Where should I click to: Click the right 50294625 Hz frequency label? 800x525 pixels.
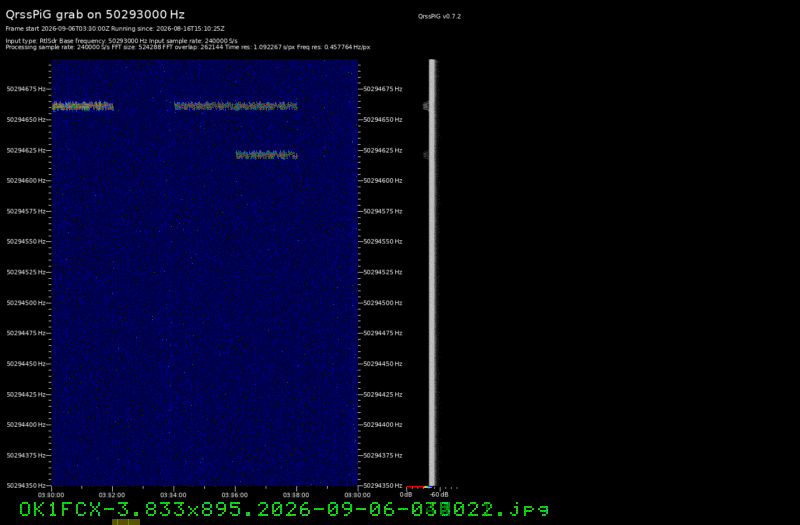pos(383,151)
